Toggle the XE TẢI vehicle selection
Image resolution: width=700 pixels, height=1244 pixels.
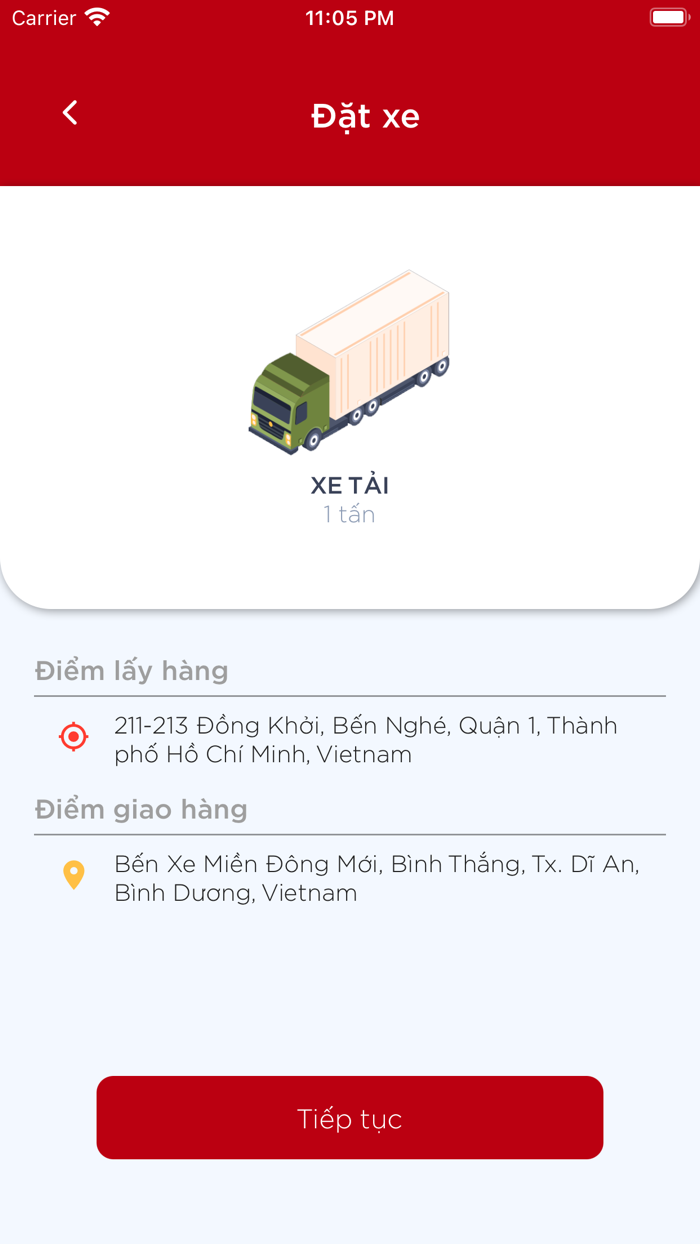click(x=350, y=485)
